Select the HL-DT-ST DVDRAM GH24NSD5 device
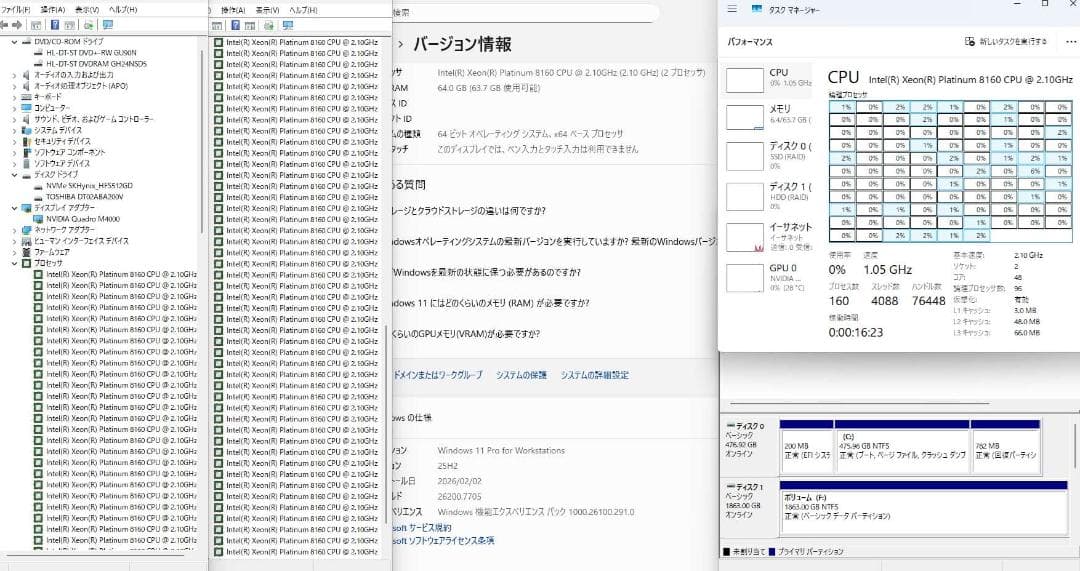The width and height of the screenshot is (1080, 571). [x=96, y=64]
